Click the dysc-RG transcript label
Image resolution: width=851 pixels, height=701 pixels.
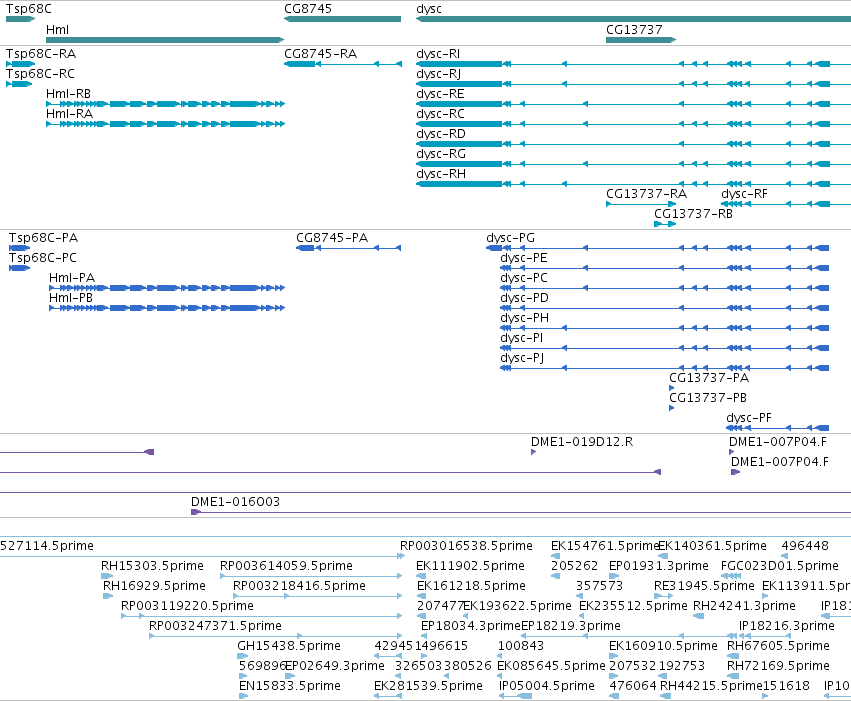(x=441, y=154)
